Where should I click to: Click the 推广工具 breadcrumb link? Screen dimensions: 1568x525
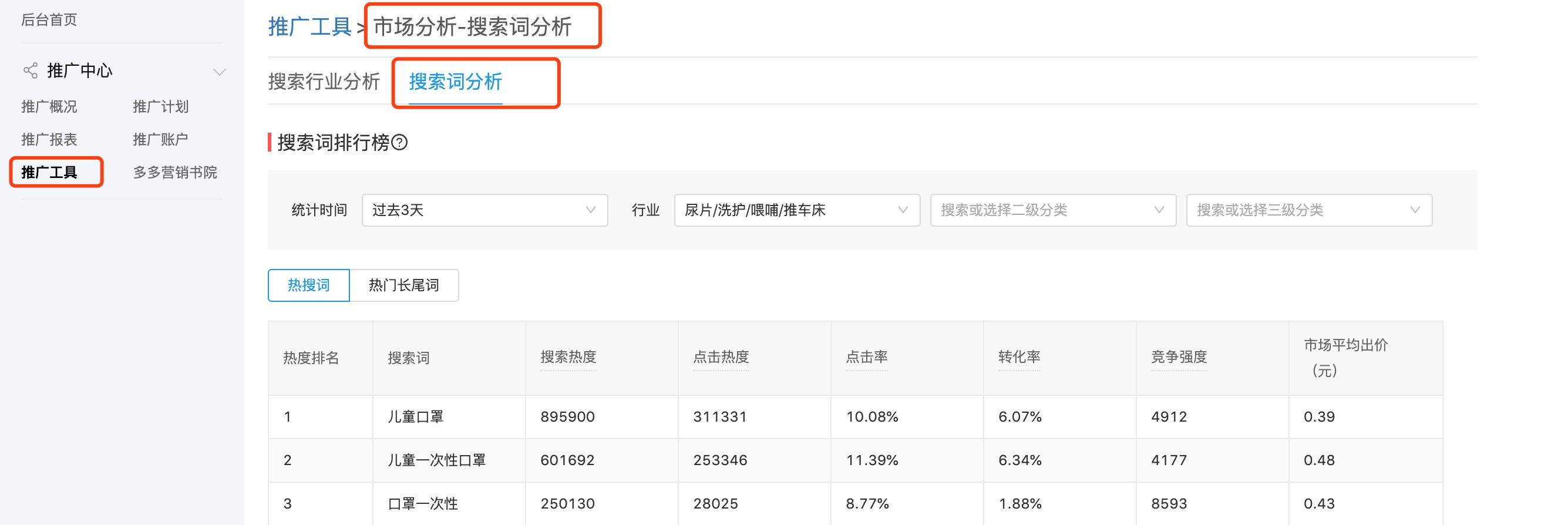pyautogui.click(x=310, y=27)
